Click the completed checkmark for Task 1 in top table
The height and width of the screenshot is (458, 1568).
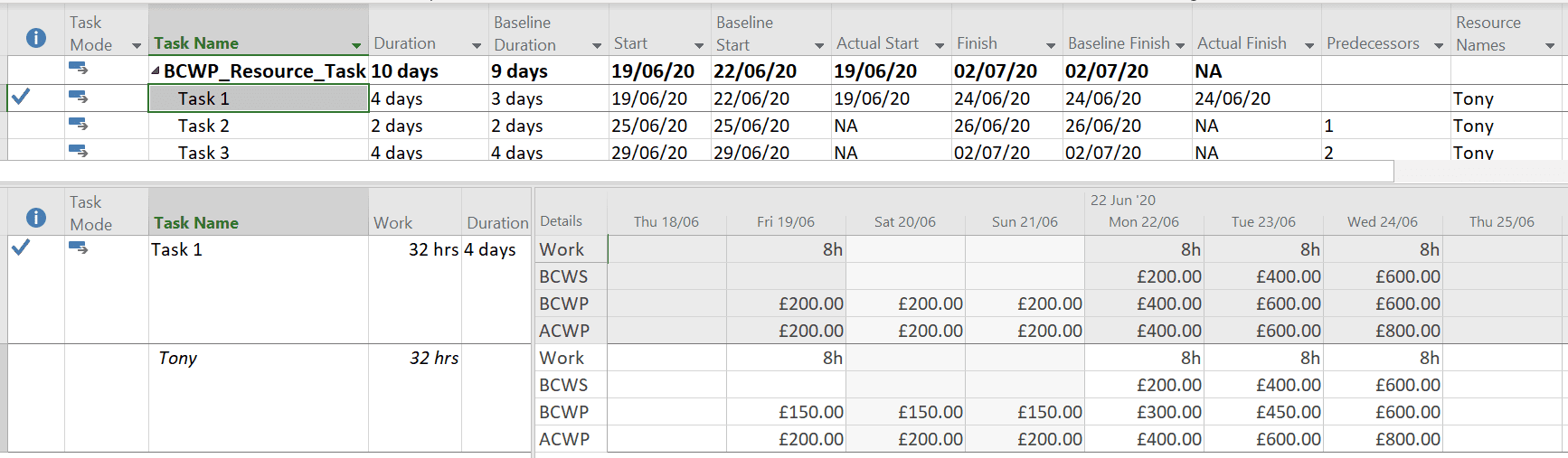(x=21, y=96)
